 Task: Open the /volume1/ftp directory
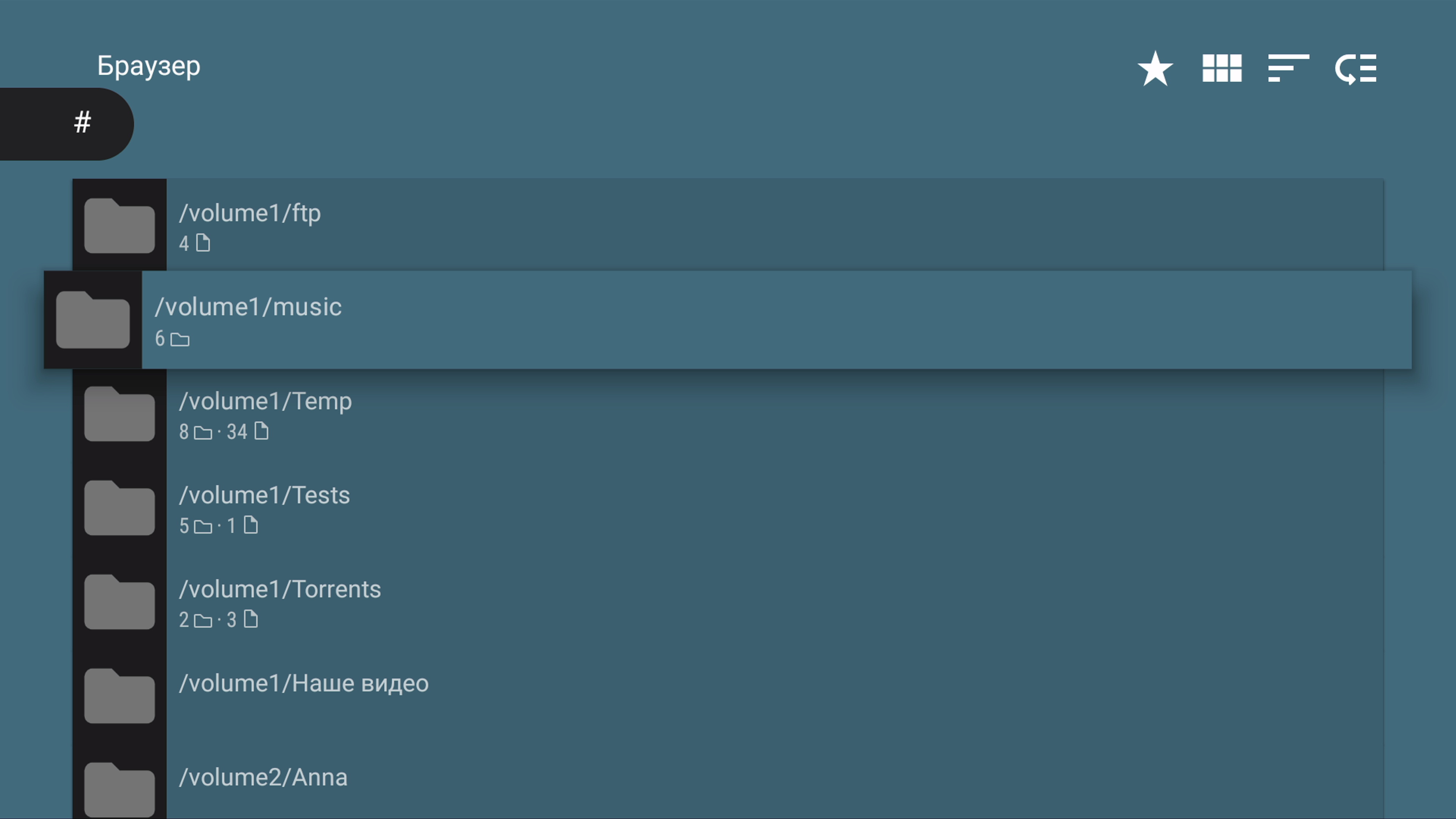(x=249, y=213)
